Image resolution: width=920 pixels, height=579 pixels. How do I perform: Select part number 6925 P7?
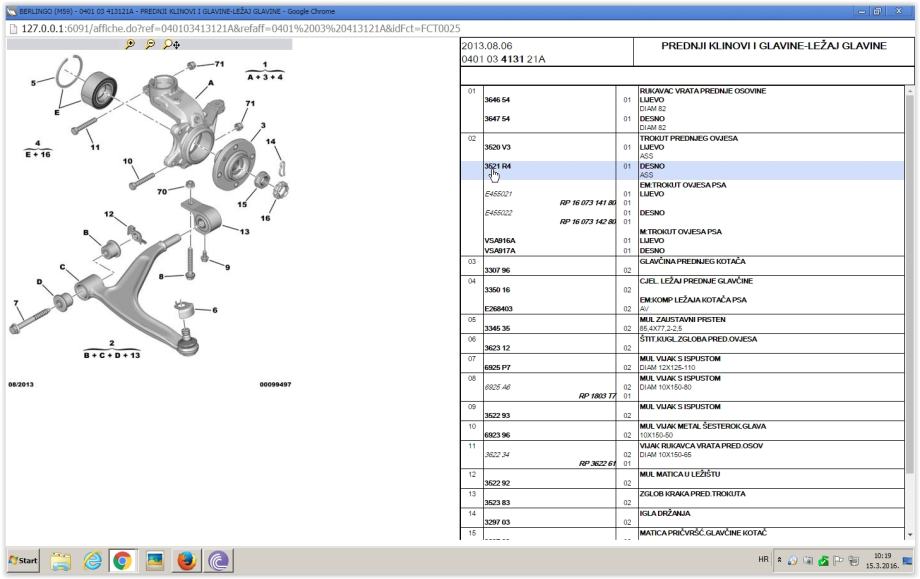[x=497, y=367]
